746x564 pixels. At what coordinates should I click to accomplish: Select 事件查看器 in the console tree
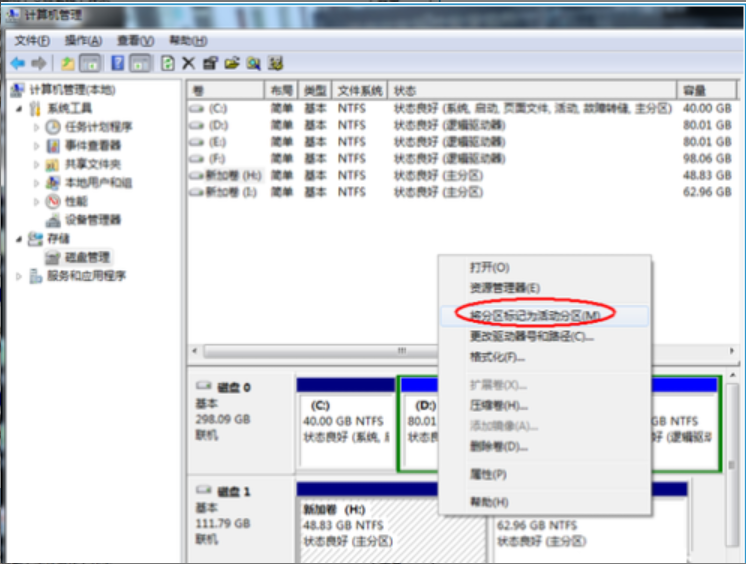(92, 146)
